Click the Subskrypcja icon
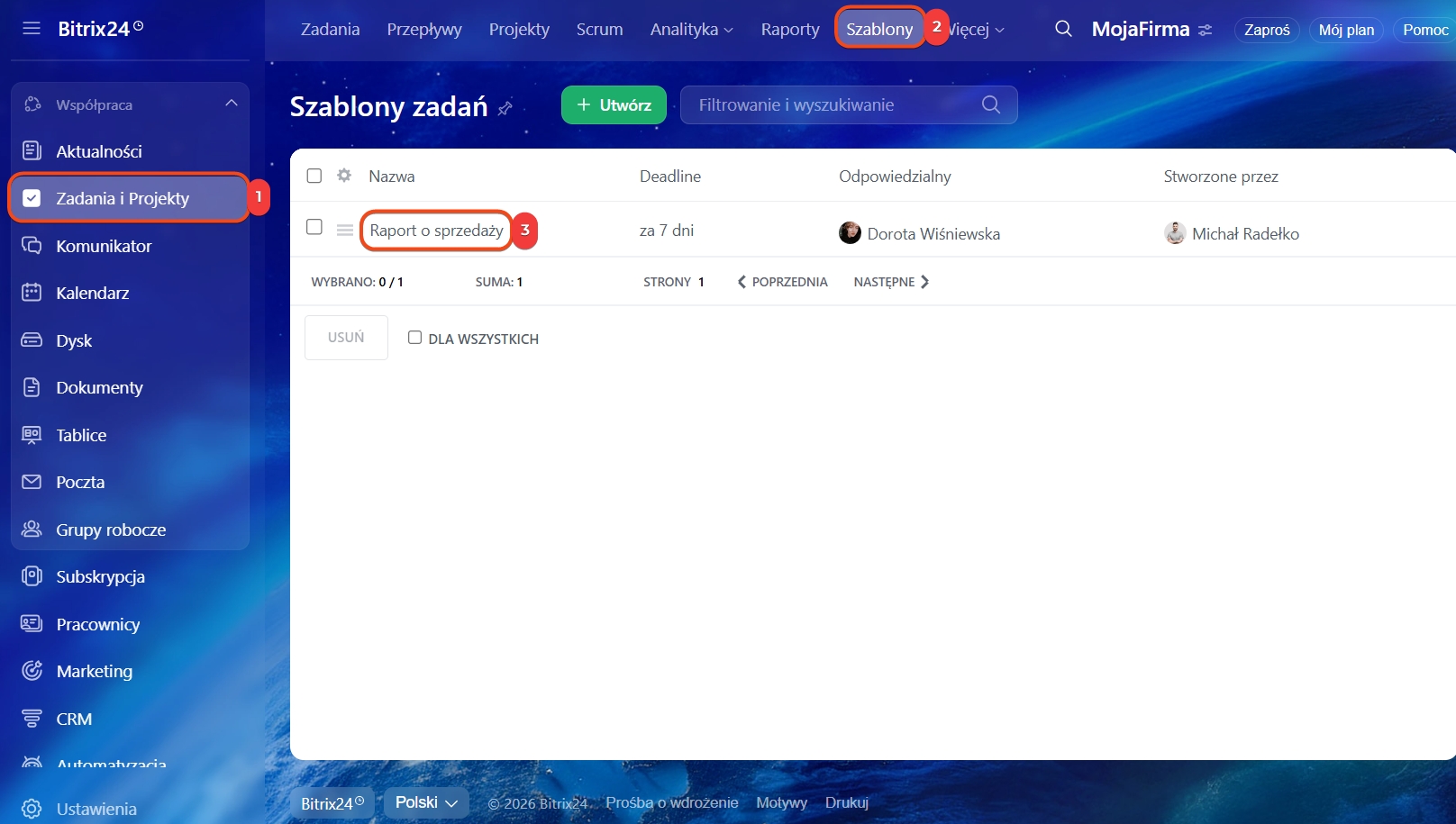Viewport: 1456px width, 824px height. coord(32,576)
